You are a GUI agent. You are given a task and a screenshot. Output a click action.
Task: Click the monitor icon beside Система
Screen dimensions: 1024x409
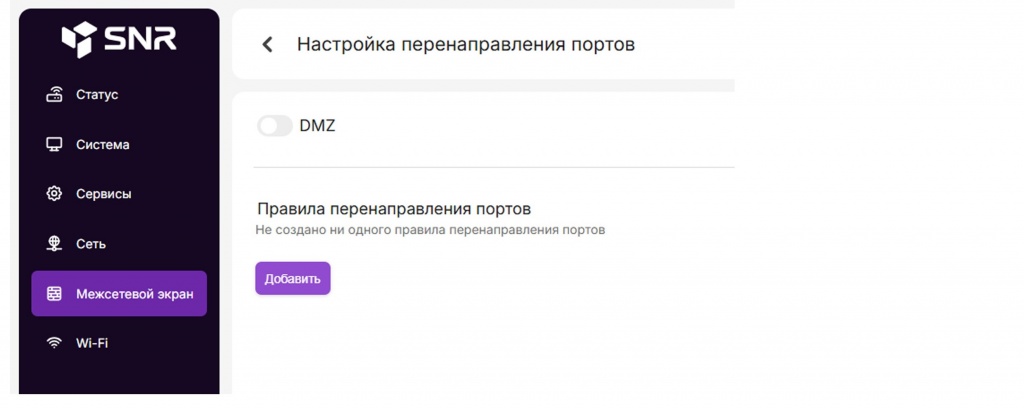tap(55, 145)
